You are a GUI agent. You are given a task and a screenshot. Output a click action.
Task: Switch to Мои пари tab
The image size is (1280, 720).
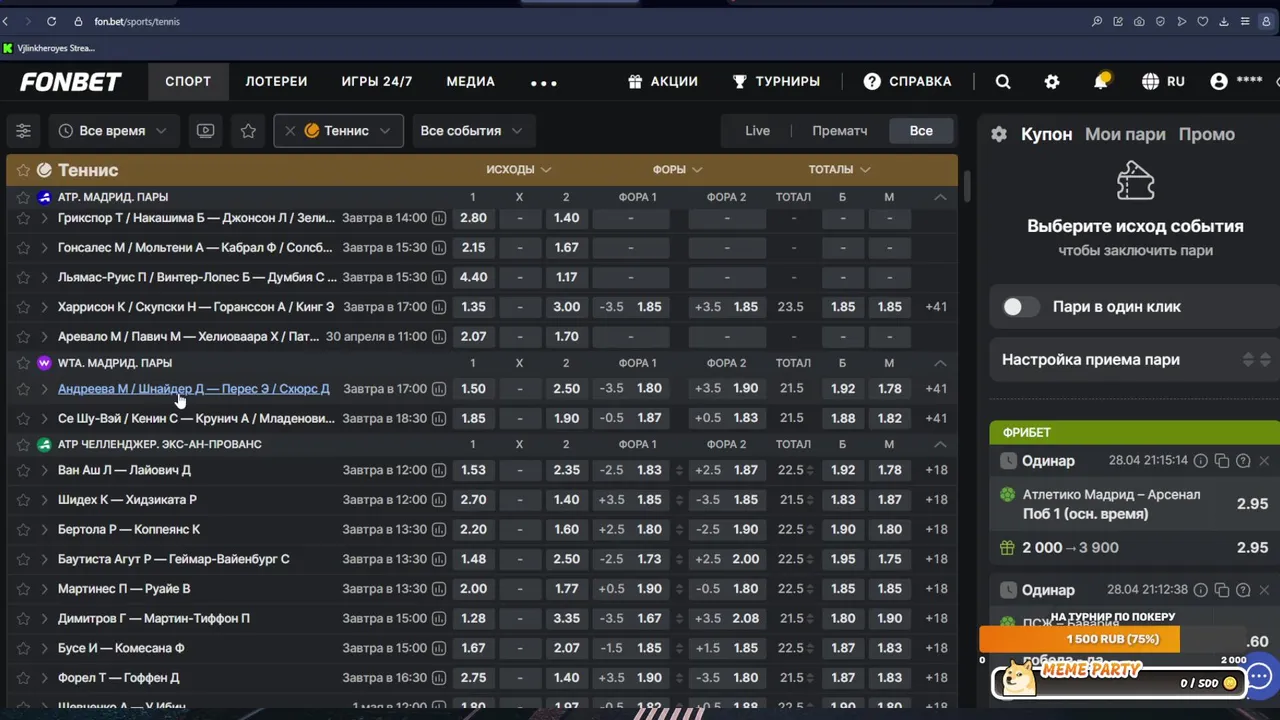1125,134
